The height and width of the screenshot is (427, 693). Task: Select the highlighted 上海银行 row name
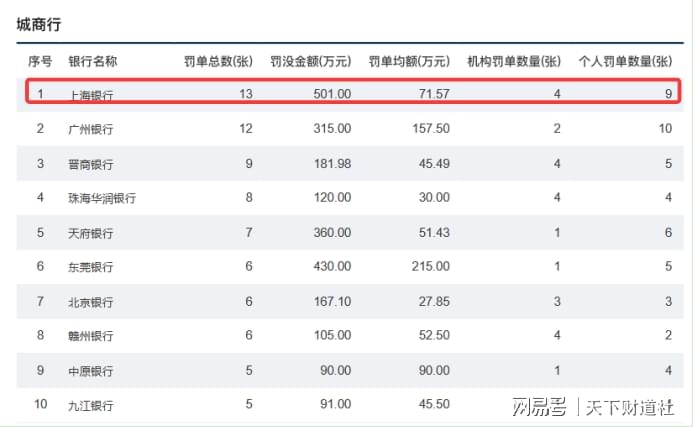click(x=90, y=95)
